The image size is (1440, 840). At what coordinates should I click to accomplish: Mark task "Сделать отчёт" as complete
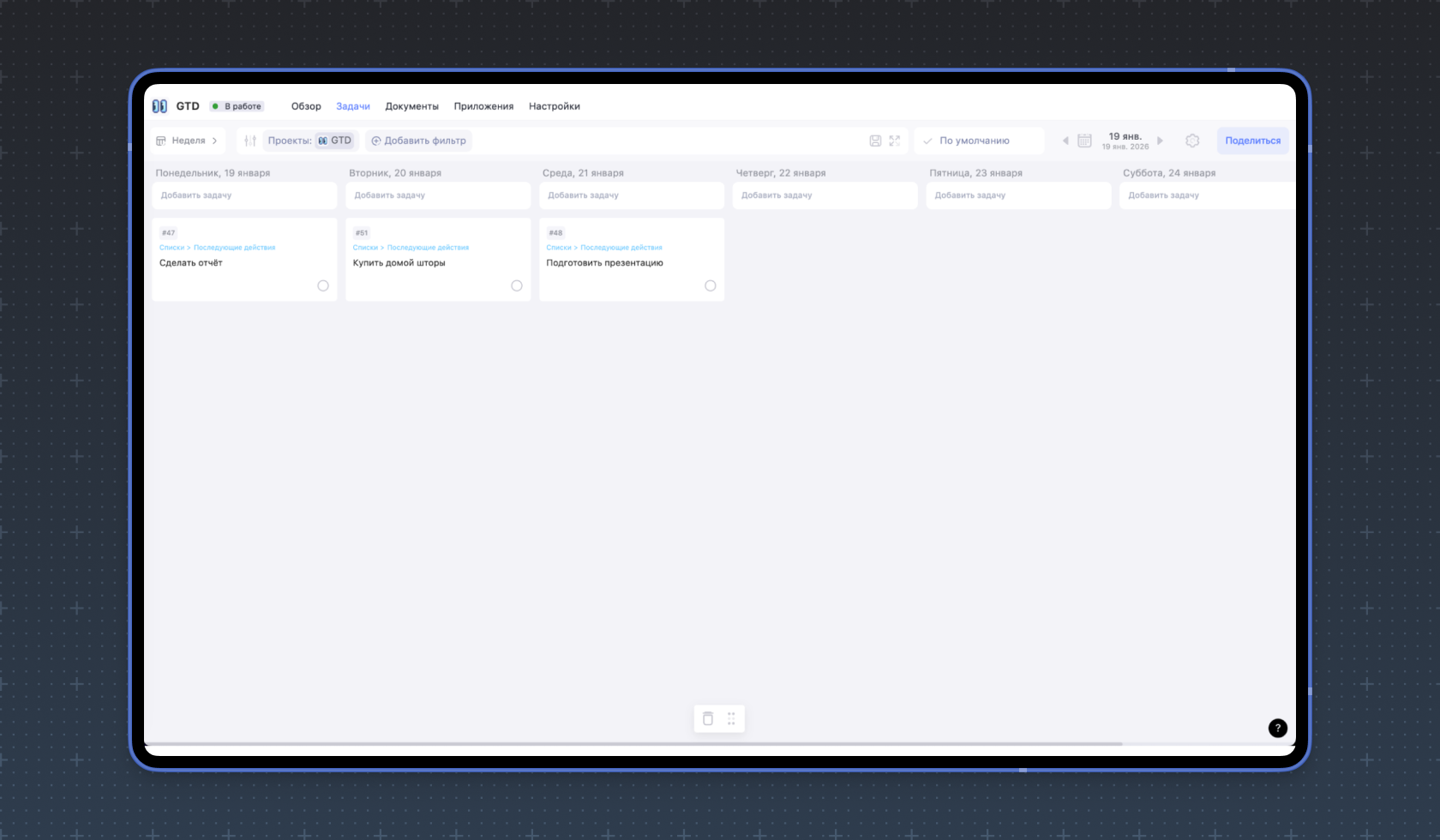323,286
